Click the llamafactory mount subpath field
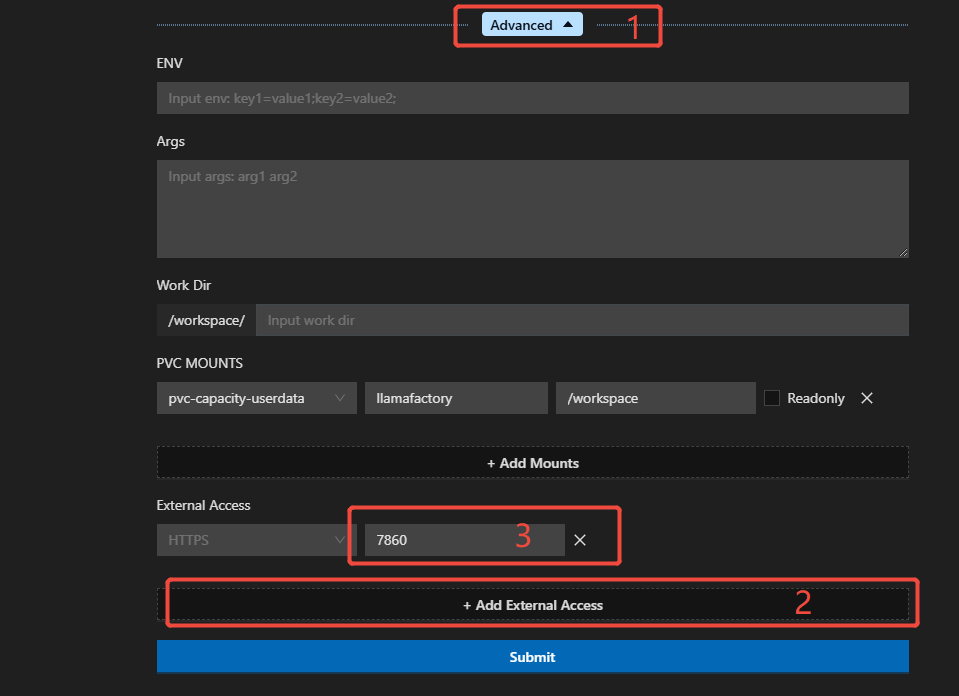Screen dimensions: 959x696 click(x=456, y=398)
